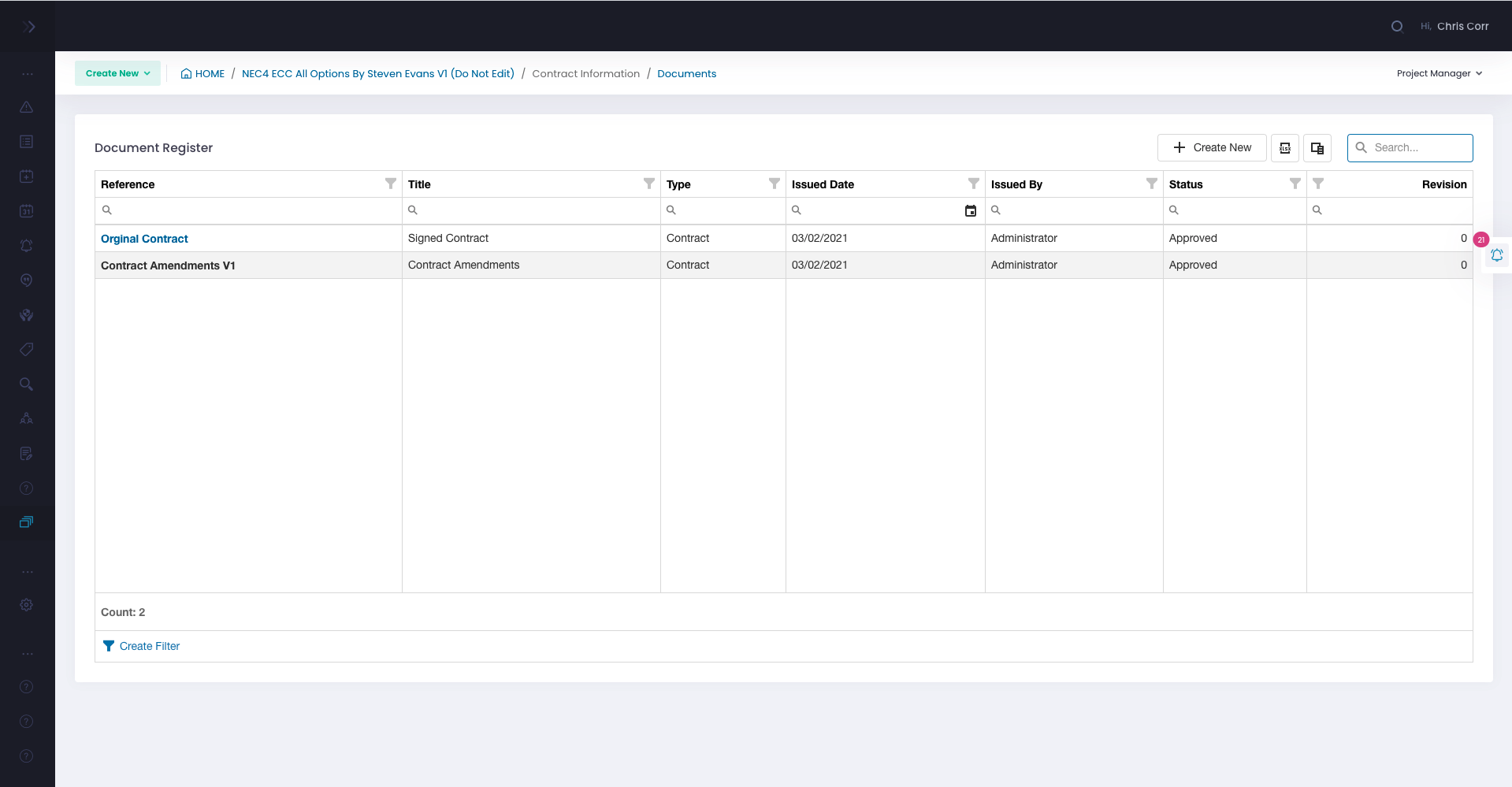Expand the green Create New dropdown

tap(117, 73)
